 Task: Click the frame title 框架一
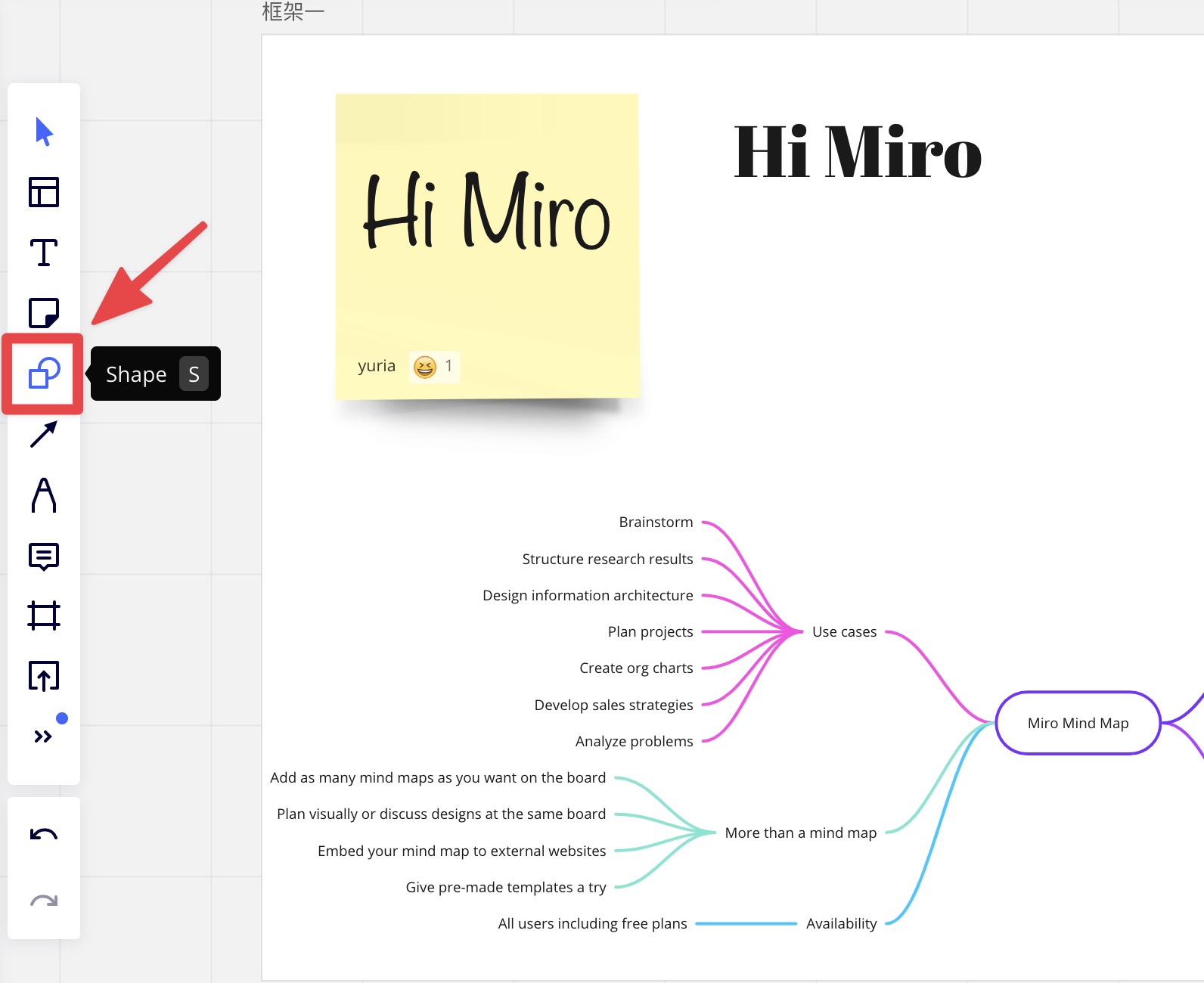pos(293,12)
